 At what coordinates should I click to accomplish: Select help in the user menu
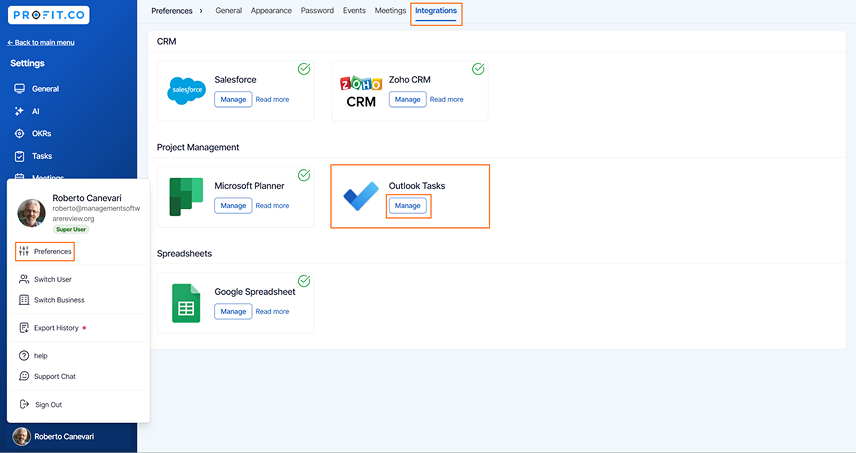click(40, 356)
